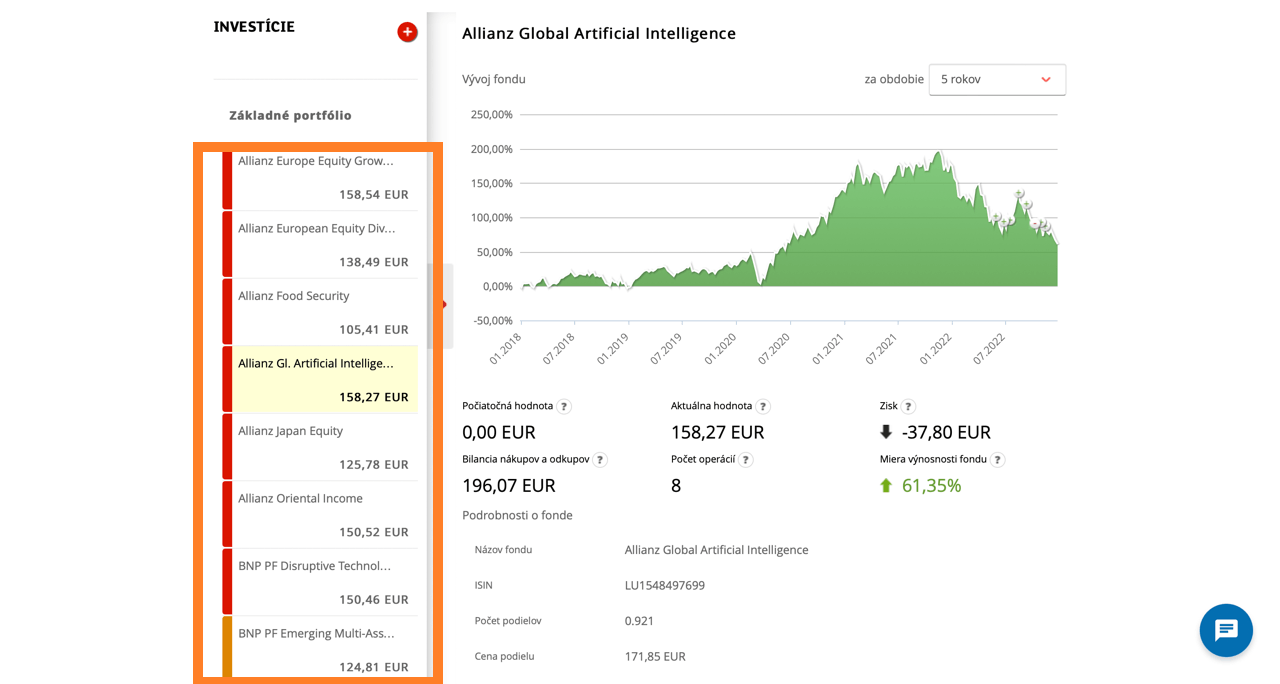Select Allianz Food Security fund

(320, 312)
